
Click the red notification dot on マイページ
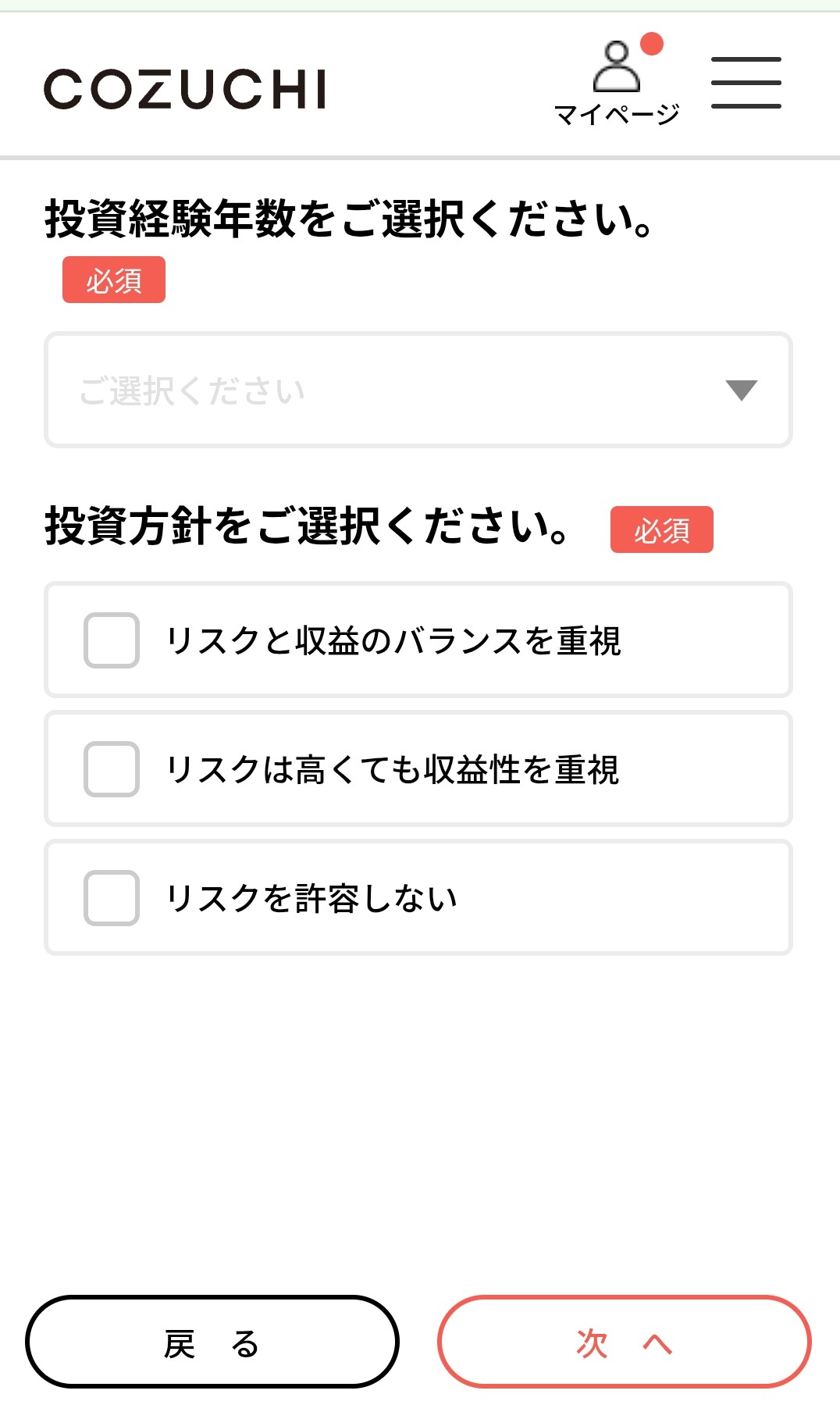click(651, 44)
